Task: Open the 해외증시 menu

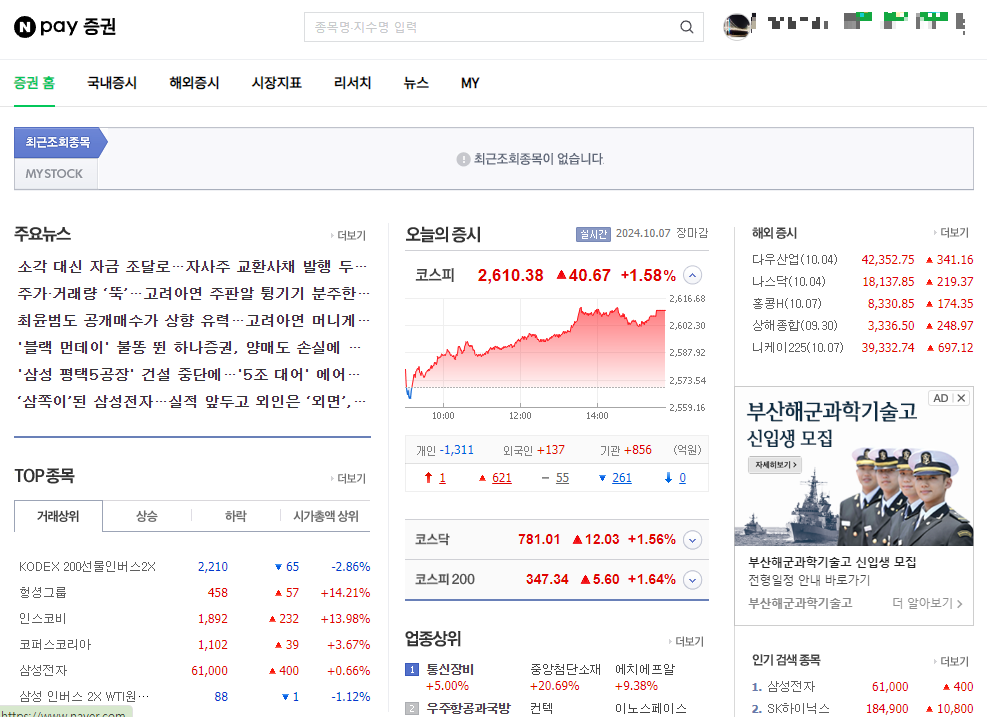Action: click(195, 83)
